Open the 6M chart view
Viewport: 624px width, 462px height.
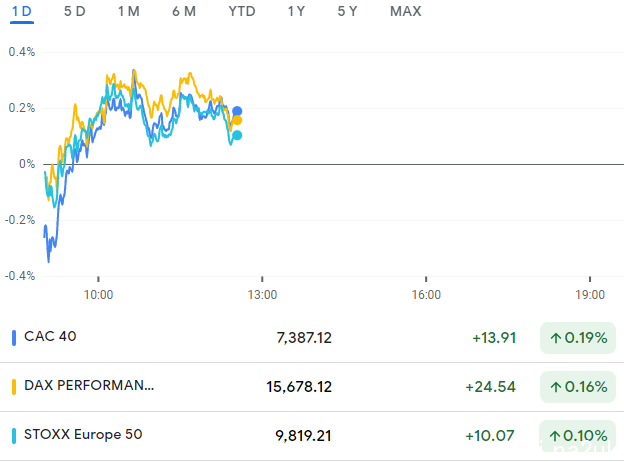click(183, 12)
